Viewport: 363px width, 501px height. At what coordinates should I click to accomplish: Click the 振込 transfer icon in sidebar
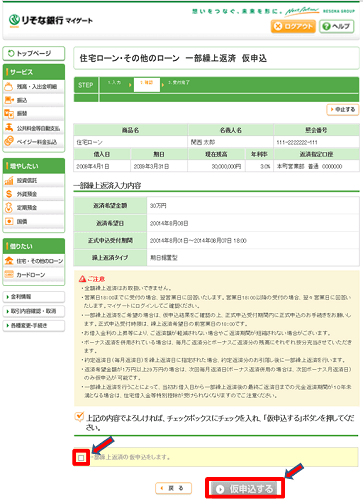point(9,100)
